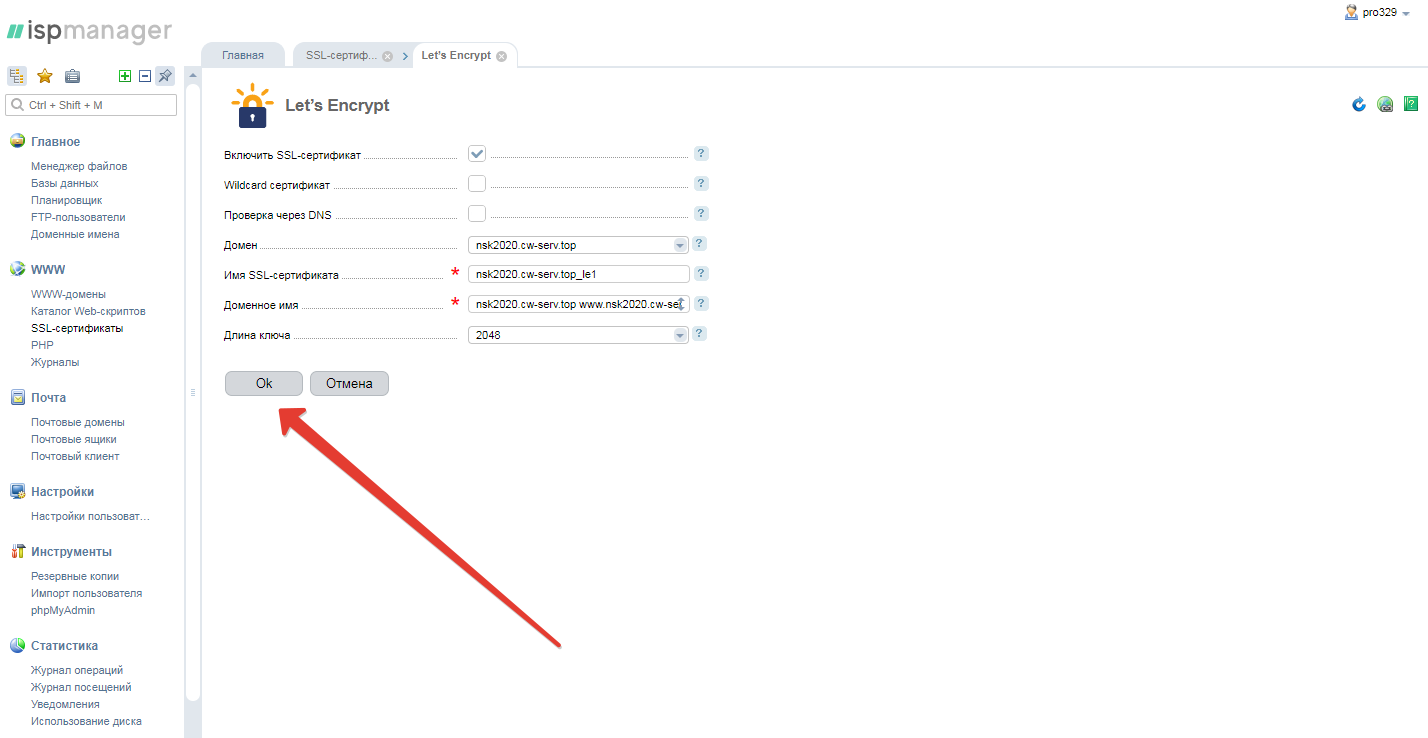1428x738 pixels.
Task: Toggle the pin sidebar icon
Action: [165, 76]
